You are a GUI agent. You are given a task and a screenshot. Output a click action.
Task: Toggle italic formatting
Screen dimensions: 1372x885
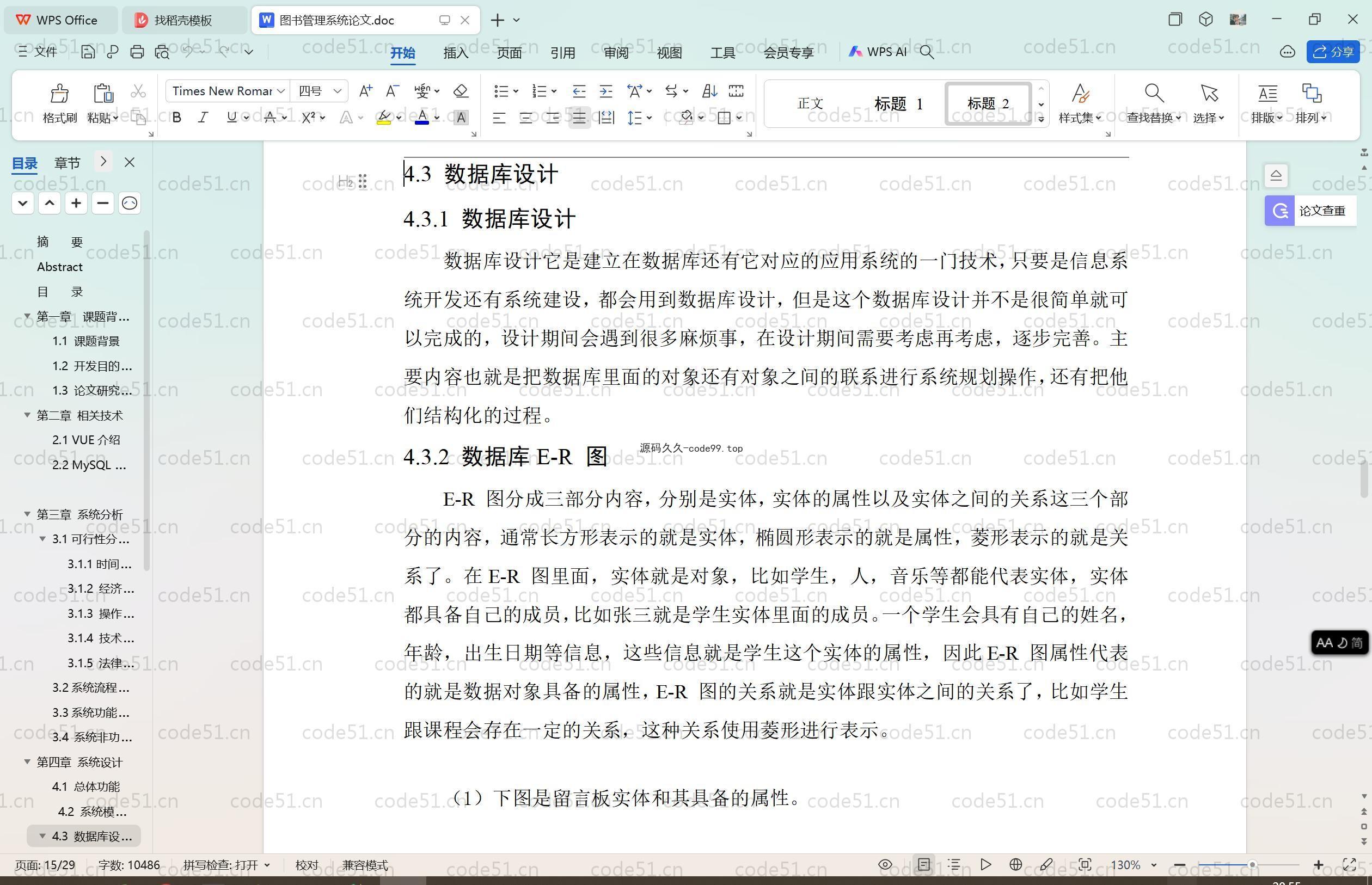pos(203,118)
